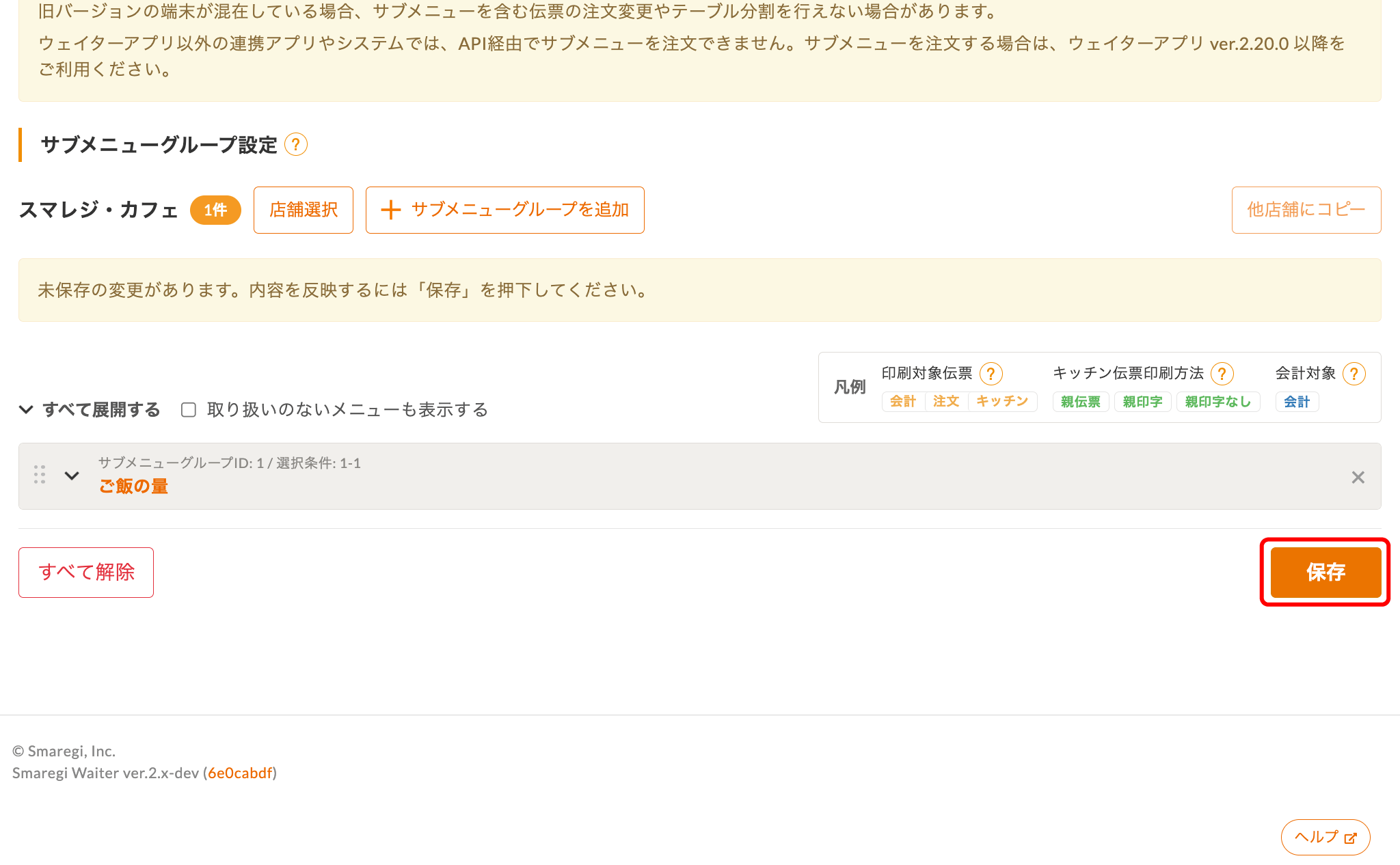The height and width of the screenshot is (865, 1400).
Task: Click the 会計 tag under 会計対象
Action: [x=1297, y=402]
